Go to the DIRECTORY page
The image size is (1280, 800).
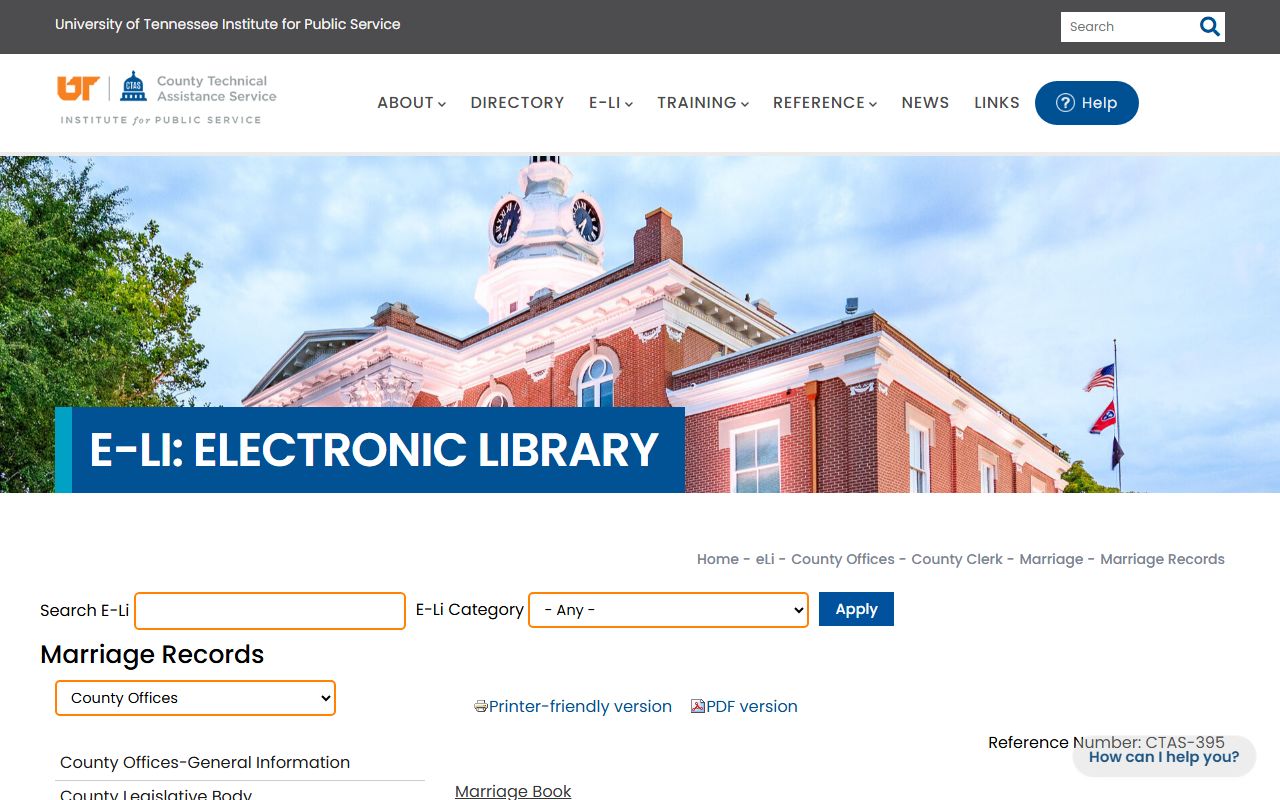point(517,103)
